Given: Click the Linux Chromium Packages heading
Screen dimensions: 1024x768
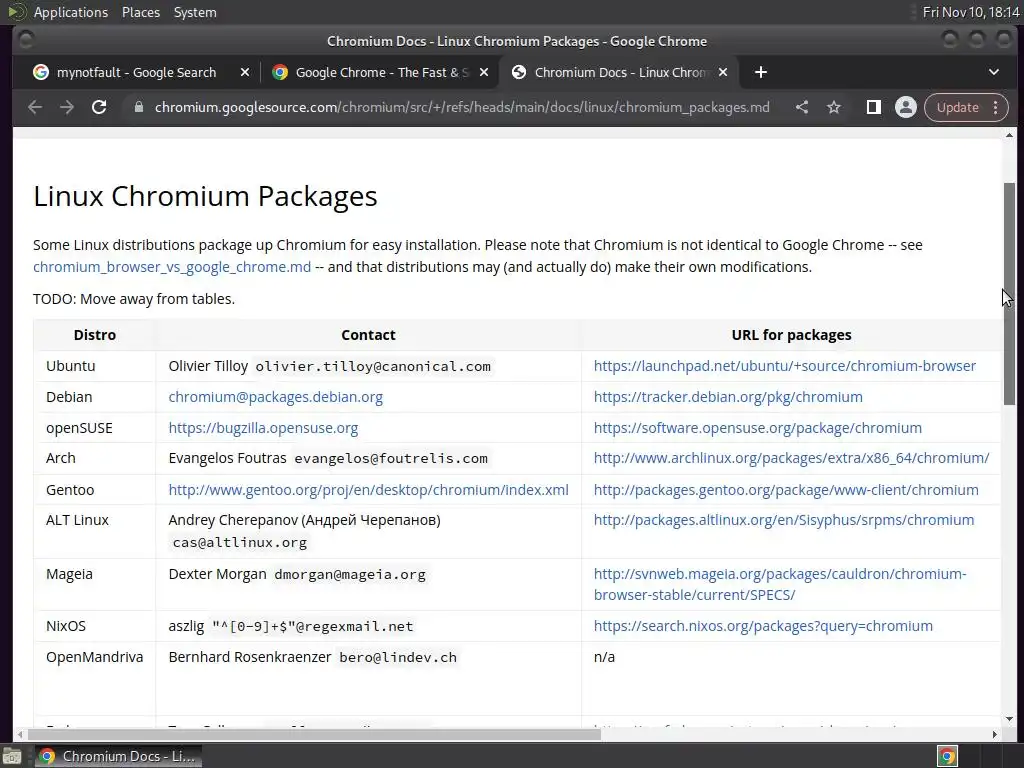Looking at the screenshot, I should [x=205, y=197].
